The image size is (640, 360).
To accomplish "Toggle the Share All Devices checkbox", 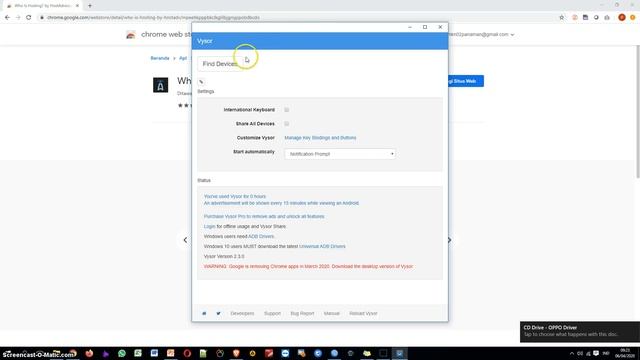I will click(x=287, y=124).
